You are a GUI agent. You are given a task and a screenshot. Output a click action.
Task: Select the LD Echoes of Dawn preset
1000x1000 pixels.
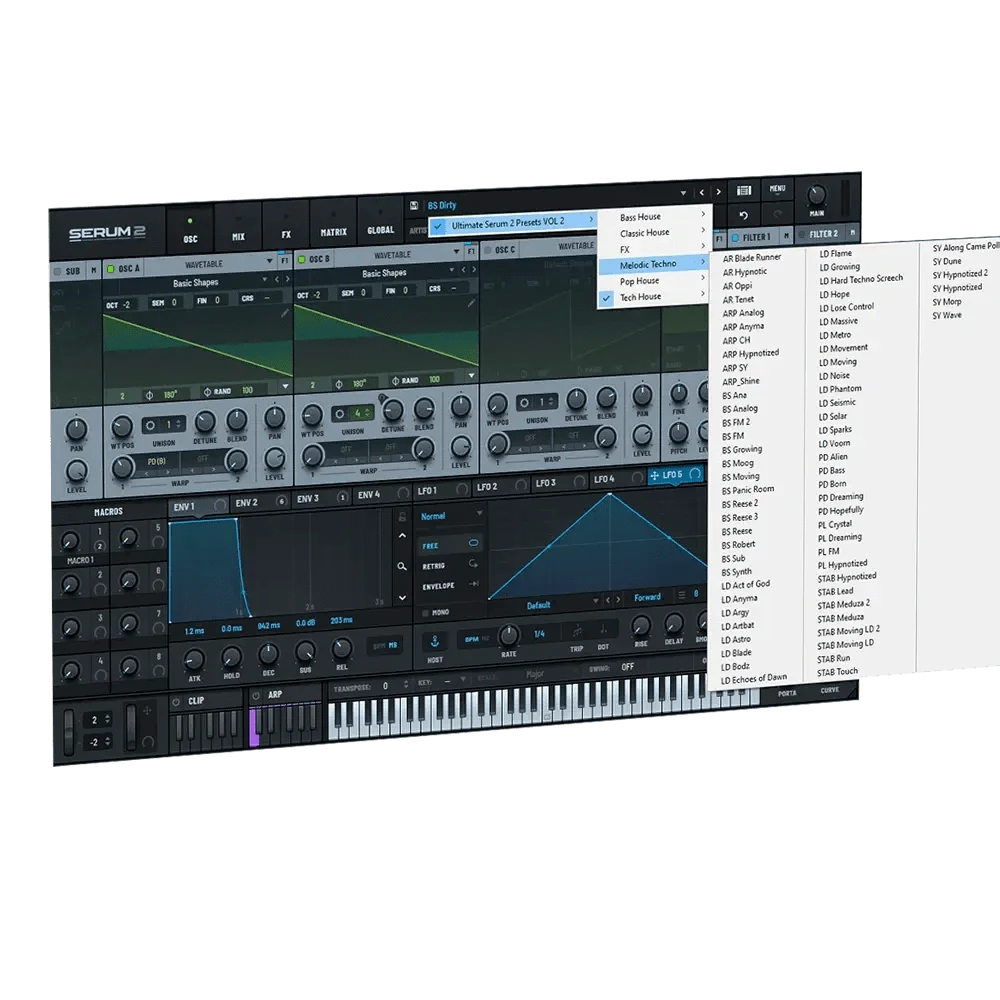pos(754,677)
